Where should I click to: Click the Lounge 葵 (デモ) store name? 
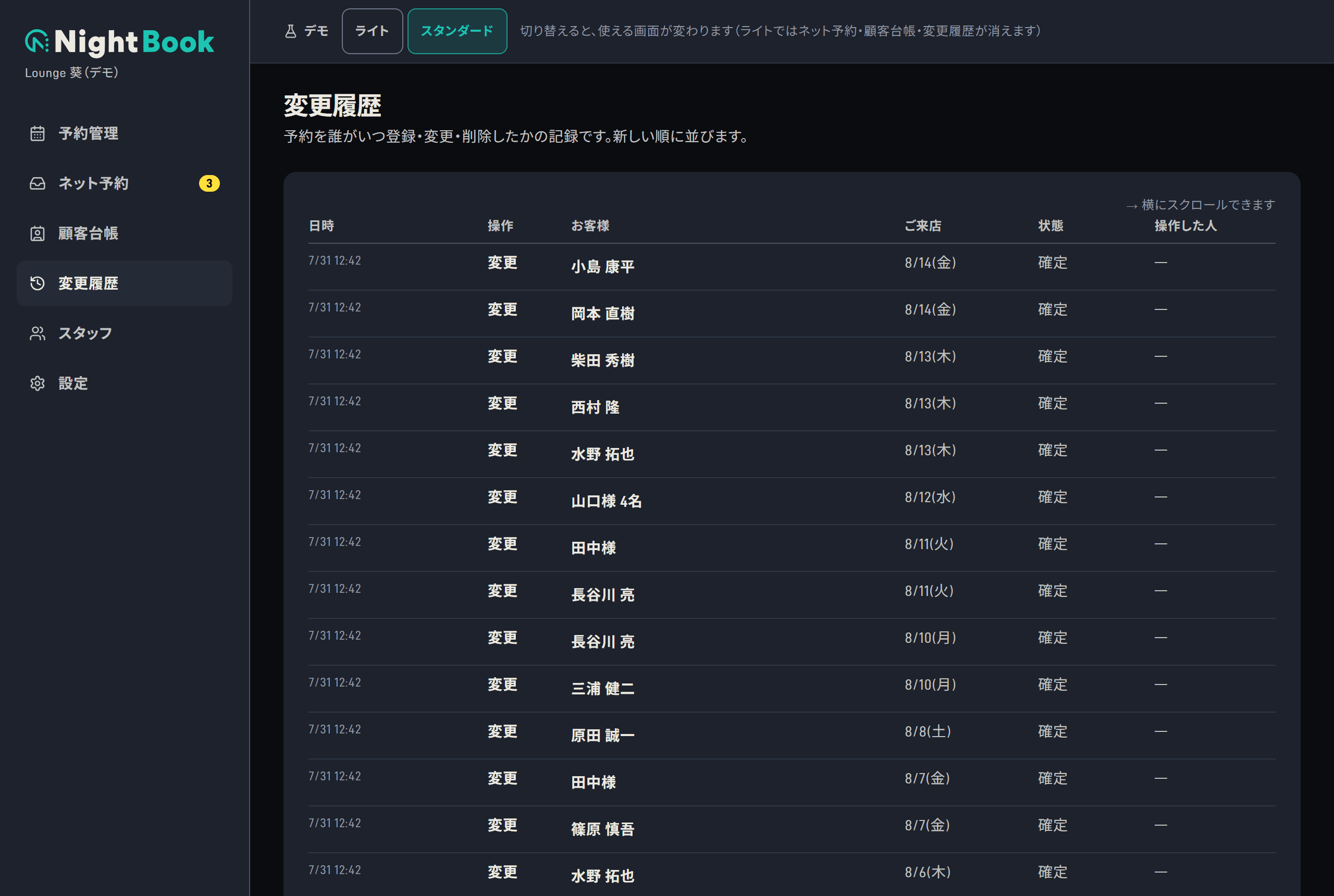pyautogui.click(x=71, y=72)
